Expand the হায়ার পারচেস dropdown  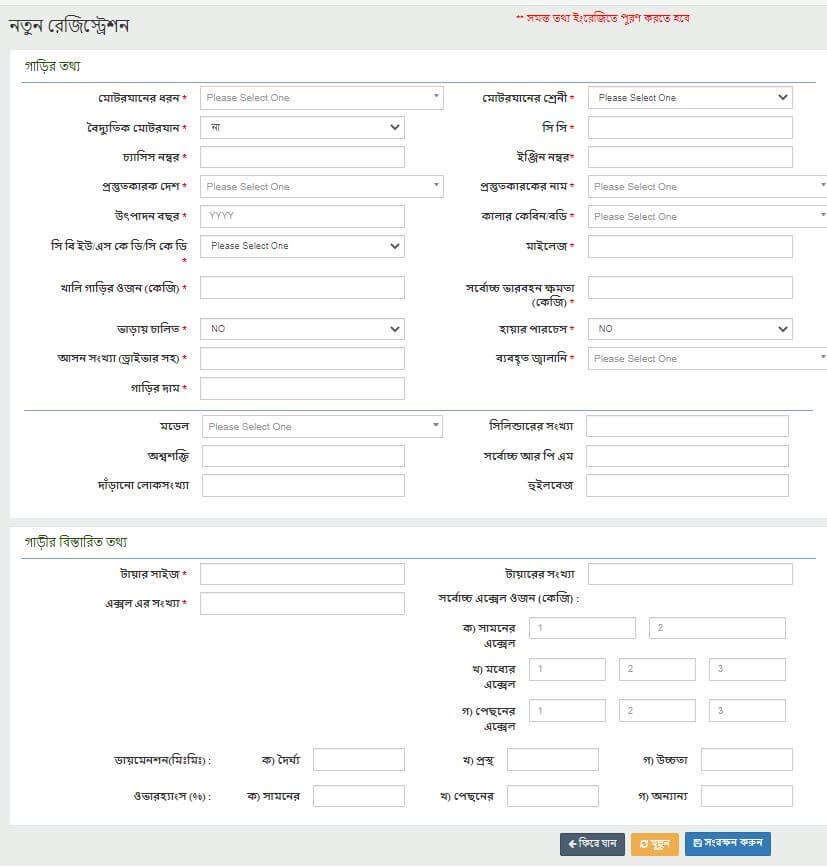(690, 329)
